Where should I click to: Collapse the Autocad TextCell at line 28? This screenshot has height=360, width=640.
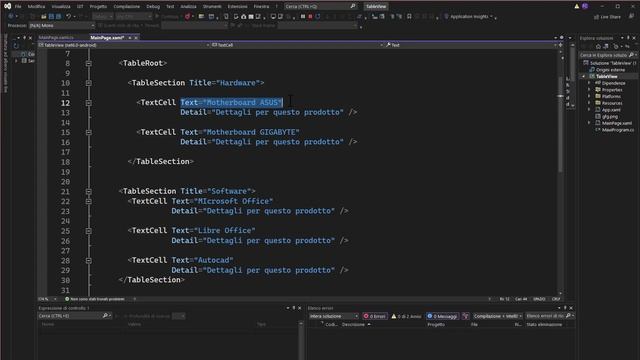pos(89,260)
